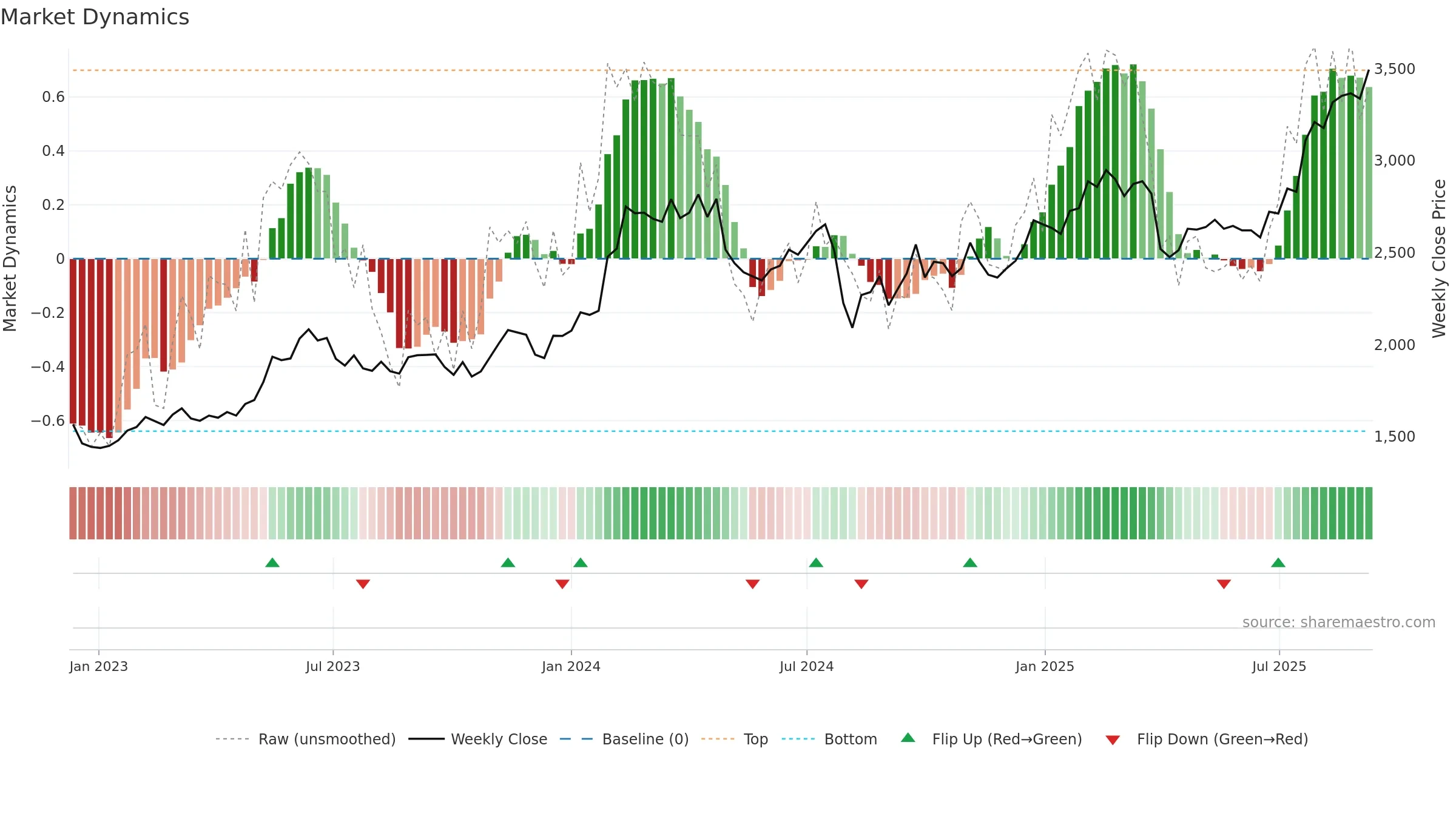
Task: Click the 3,000 price axis label
Action: (x=1395, y=160)
